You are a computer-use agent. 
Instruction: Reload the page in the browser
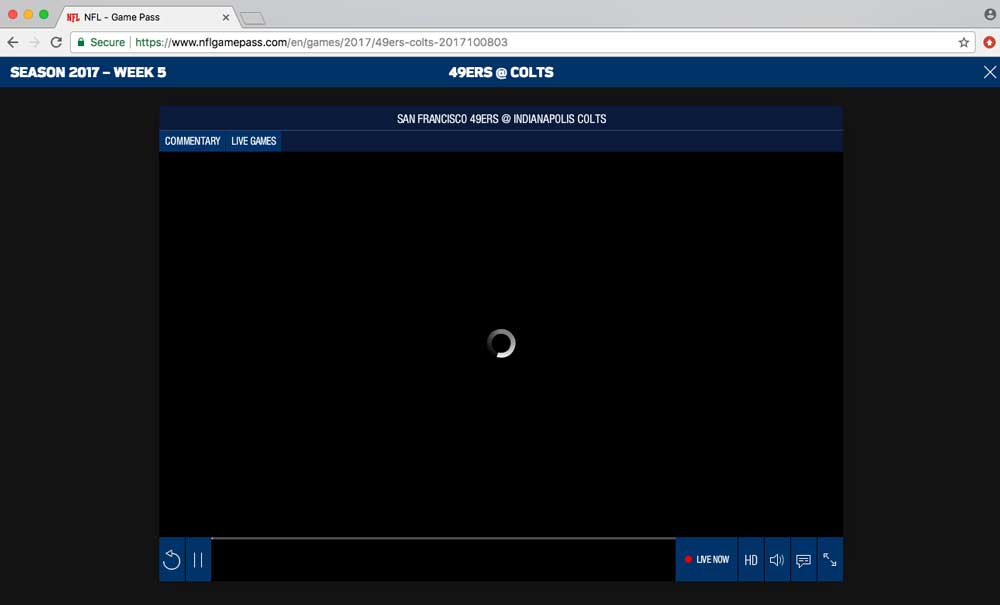click(x=56, y=42)
